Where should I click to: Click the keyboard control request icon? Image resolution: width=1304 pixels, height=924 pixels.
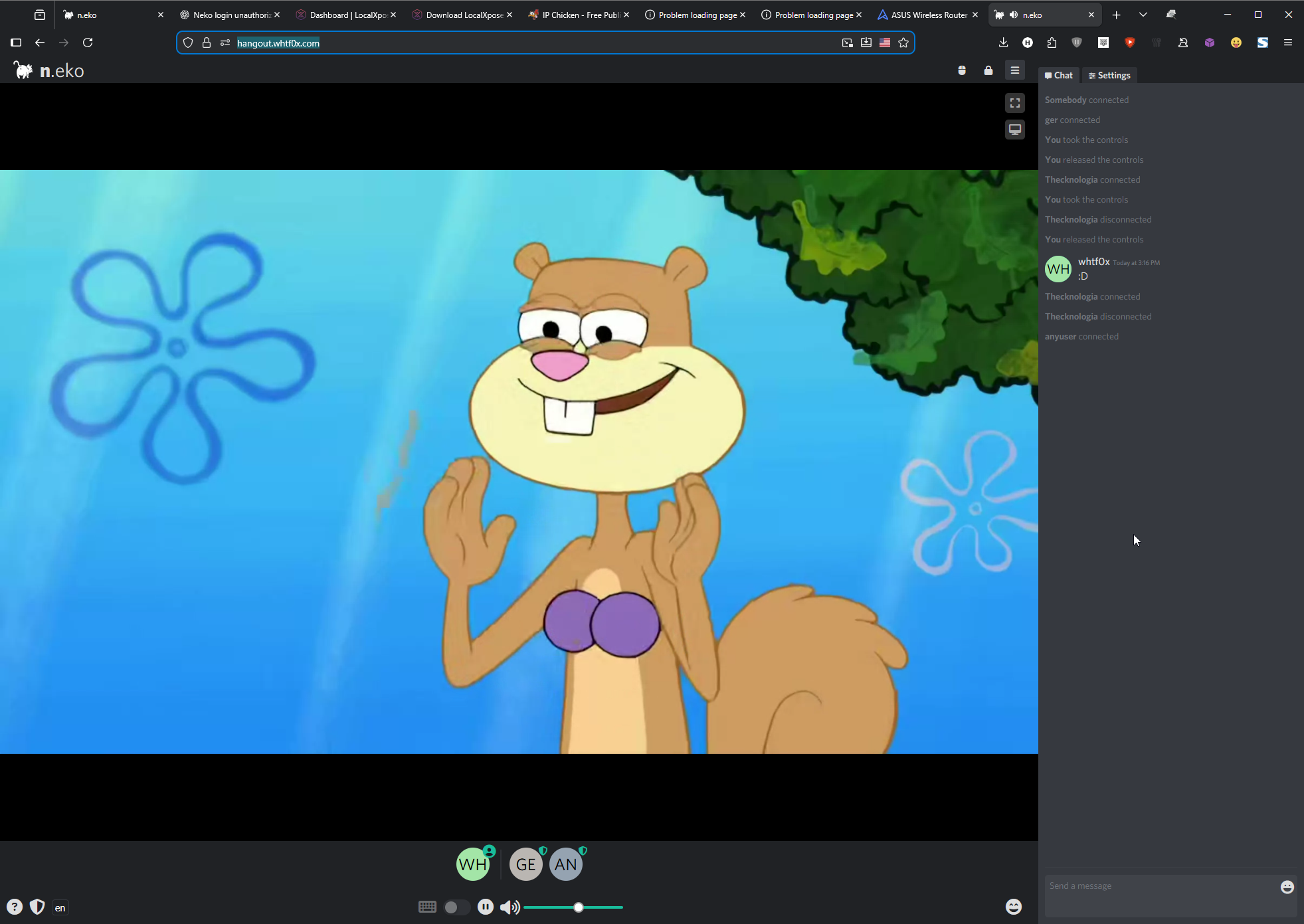427,907
